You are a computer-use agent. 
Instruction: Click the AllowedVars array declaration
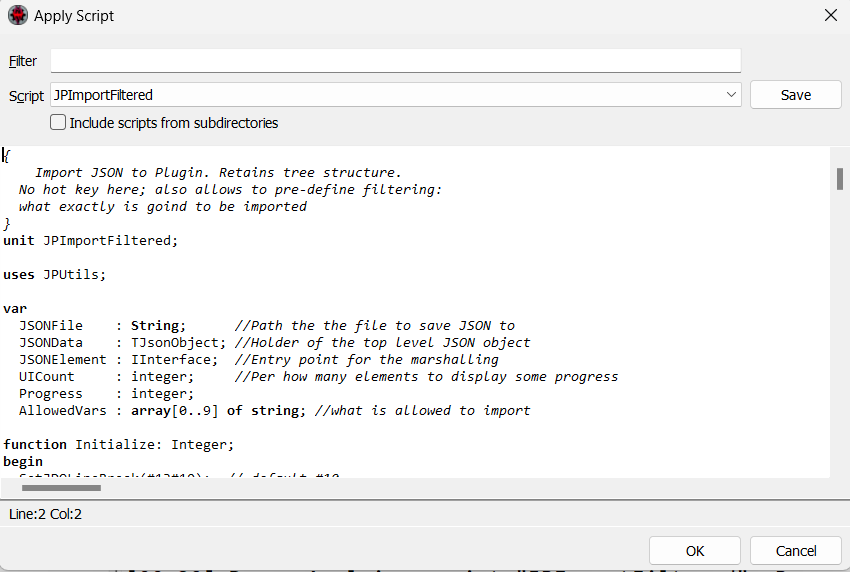163,411
